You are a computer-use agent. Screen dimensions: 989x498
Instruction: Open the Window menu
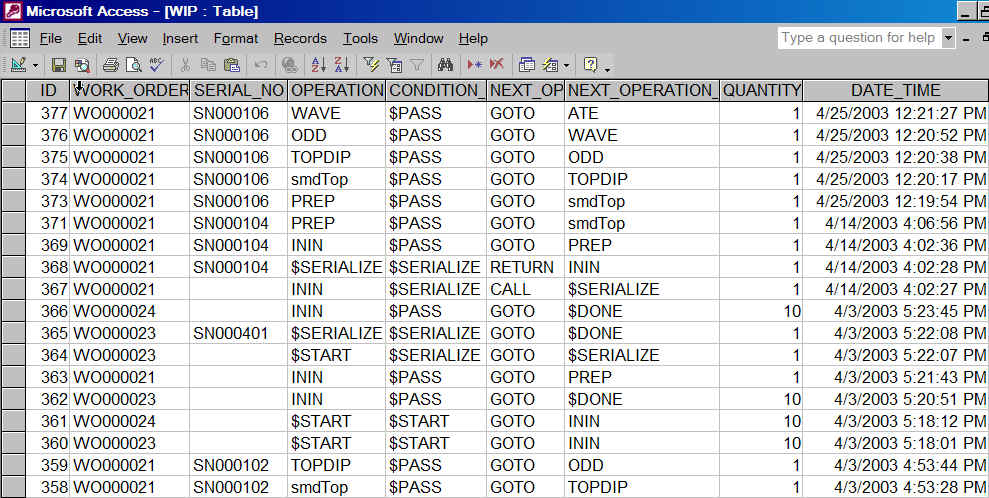(x=419, y=38)
